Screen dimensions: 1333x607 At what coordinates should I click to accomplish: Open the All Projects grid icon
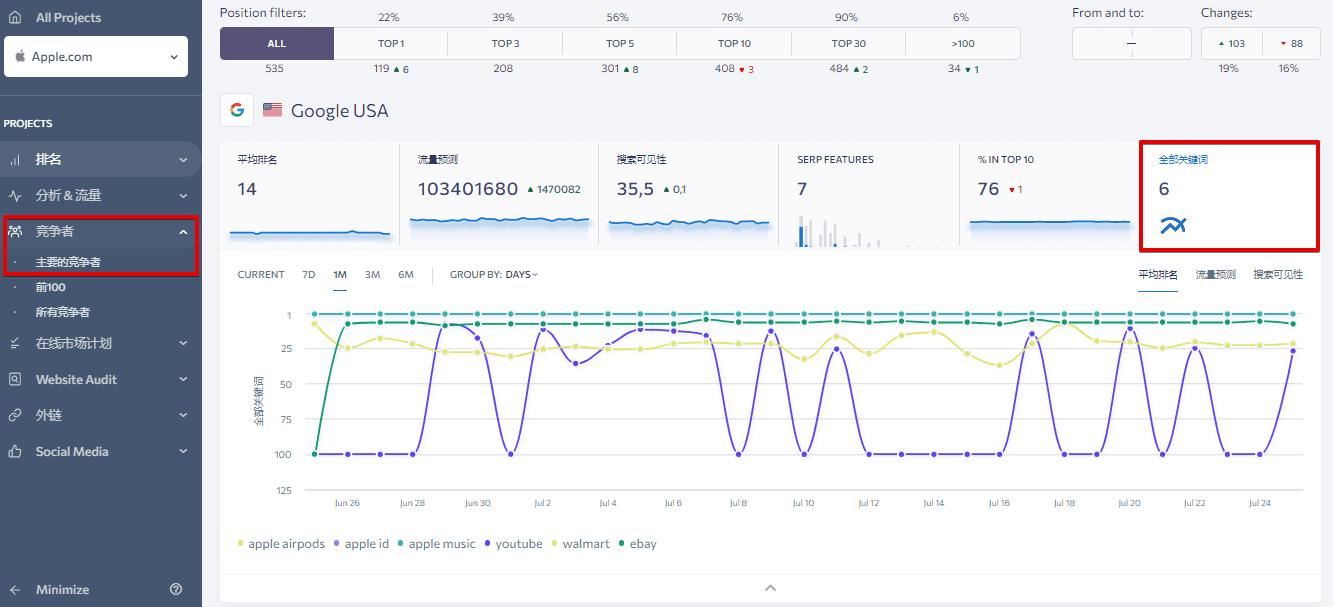tap(15, 17)
